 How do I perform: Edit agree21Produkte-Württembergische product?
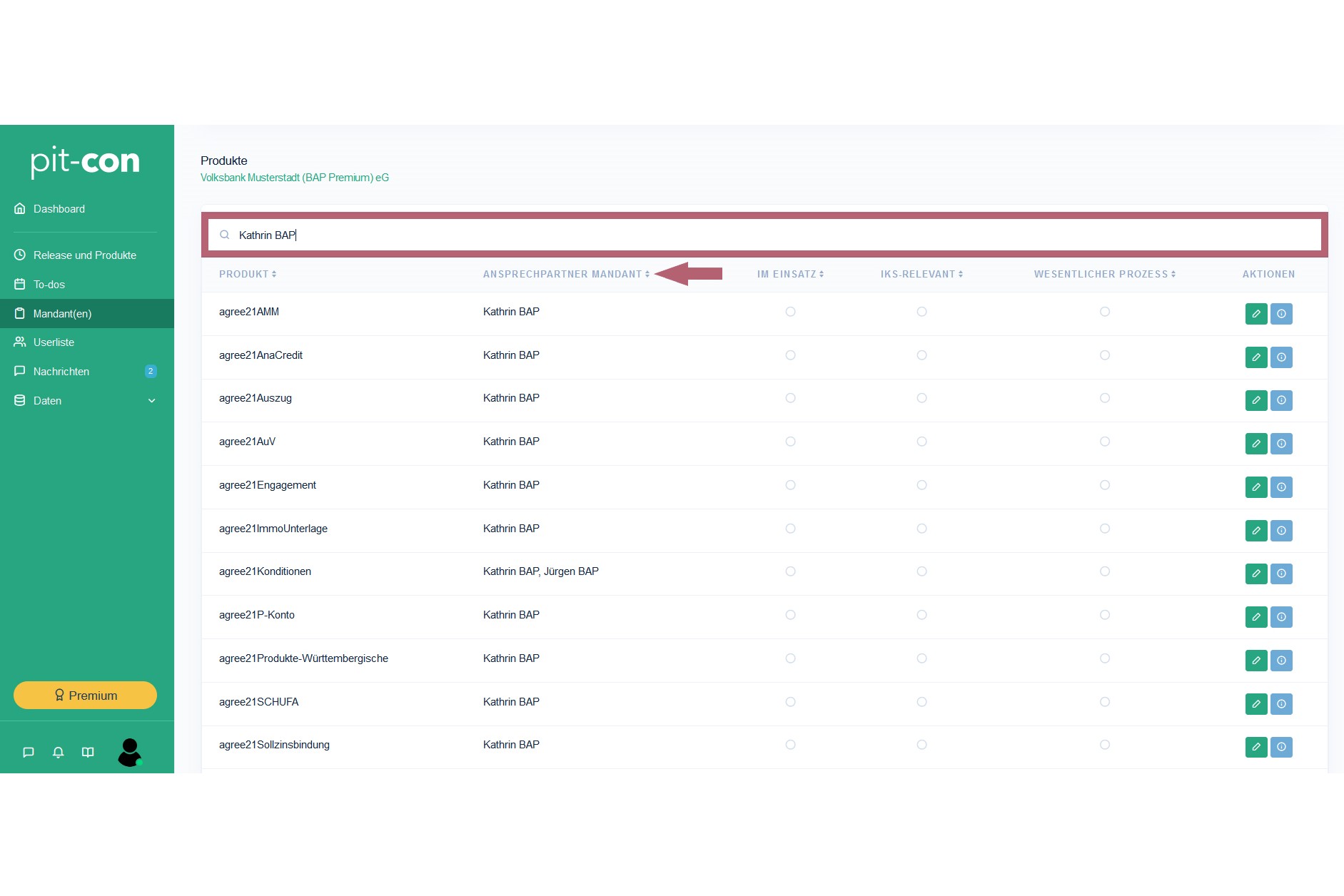click(1256, 661)
